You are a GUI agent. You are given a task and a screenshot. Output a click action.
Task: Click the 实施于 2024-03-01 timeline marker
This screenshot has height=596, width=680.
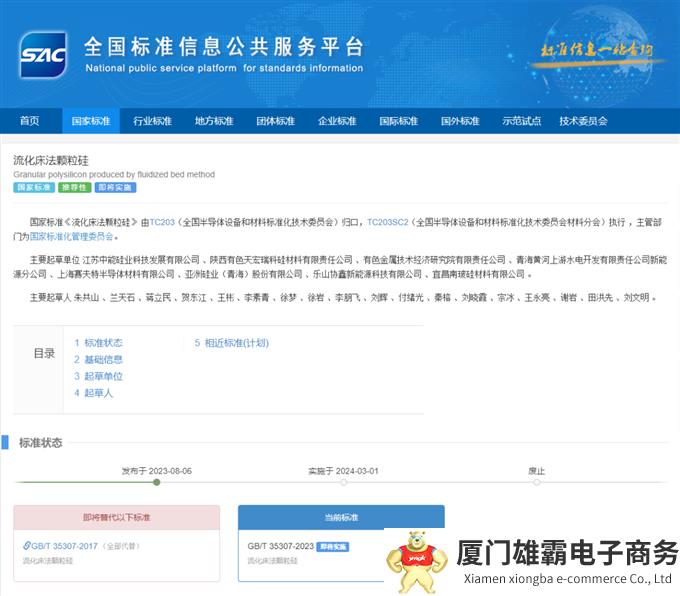343,482
